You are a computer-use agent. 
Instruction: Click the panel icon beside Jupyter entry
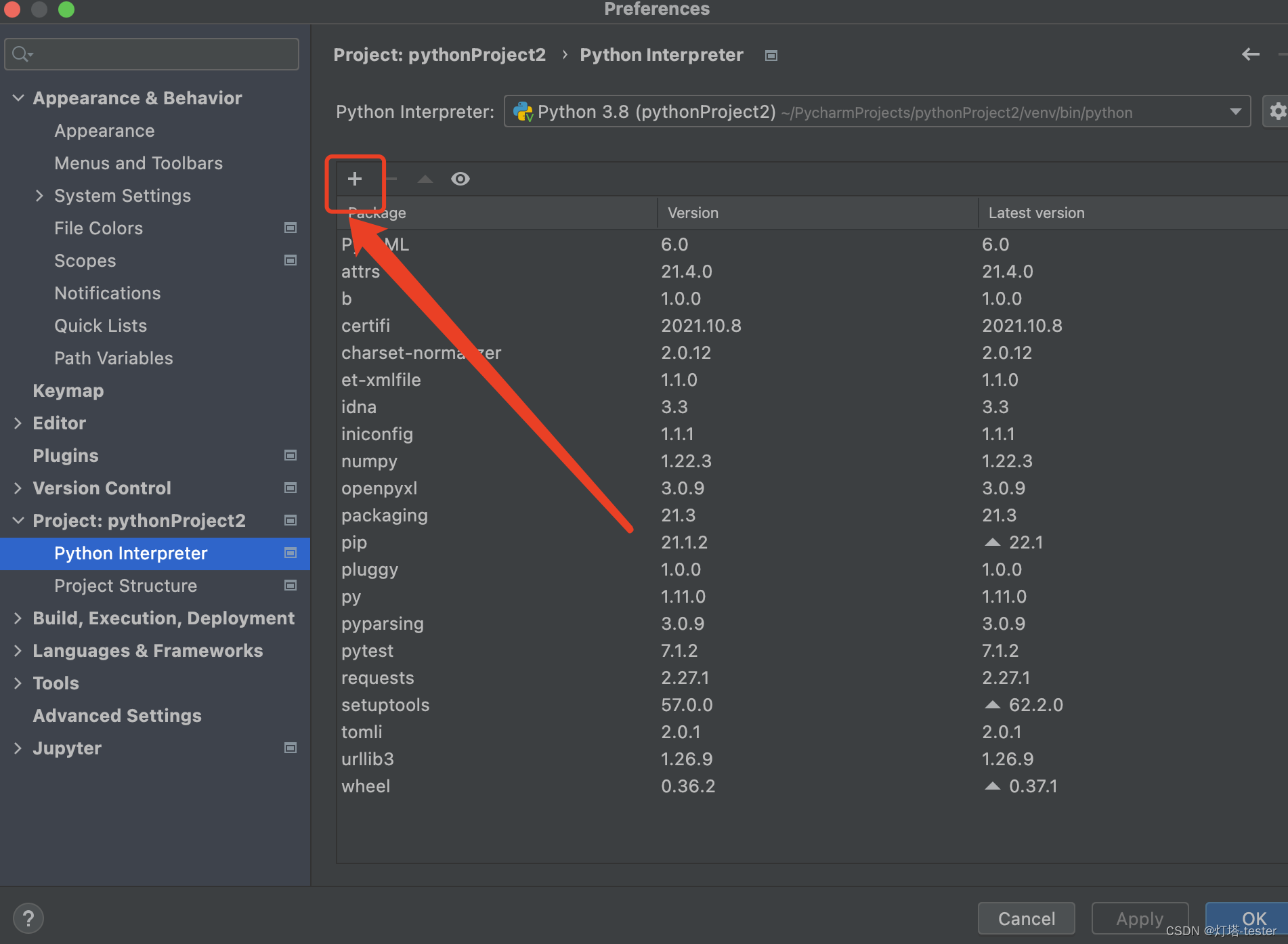pos(291,748)
